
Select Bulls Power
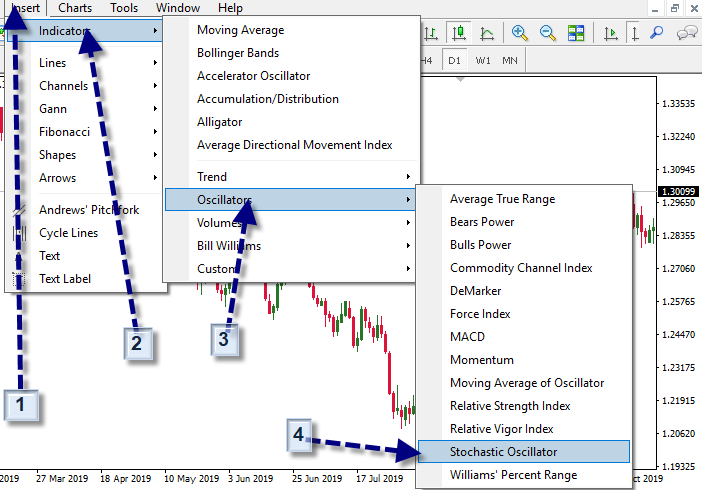click(523, 245)
